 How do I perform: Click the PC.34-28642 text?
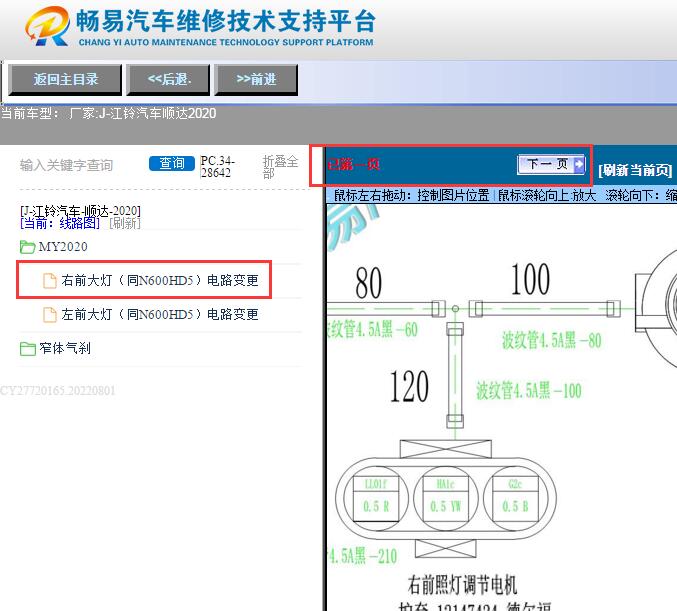[x=217, y=167]
